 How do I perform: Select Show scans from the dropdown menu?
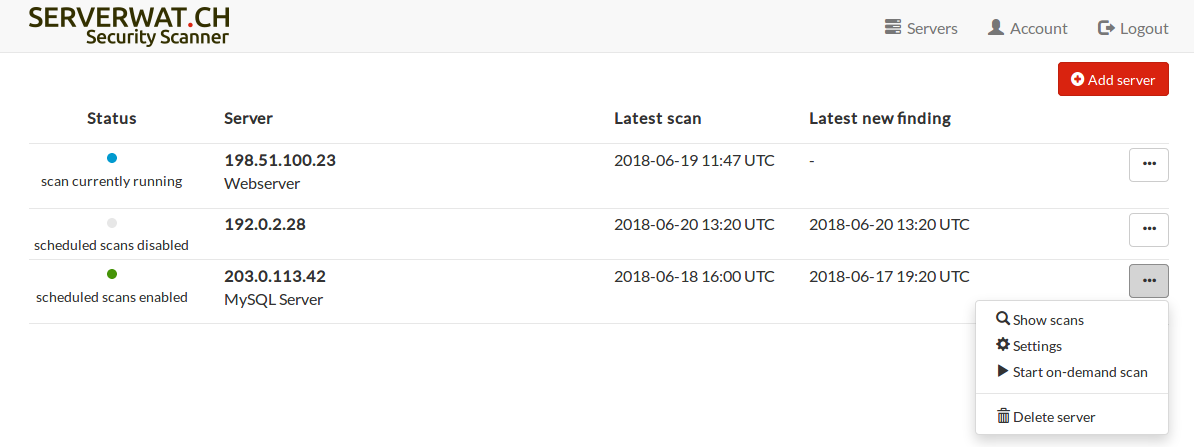tap(1048, 320)
